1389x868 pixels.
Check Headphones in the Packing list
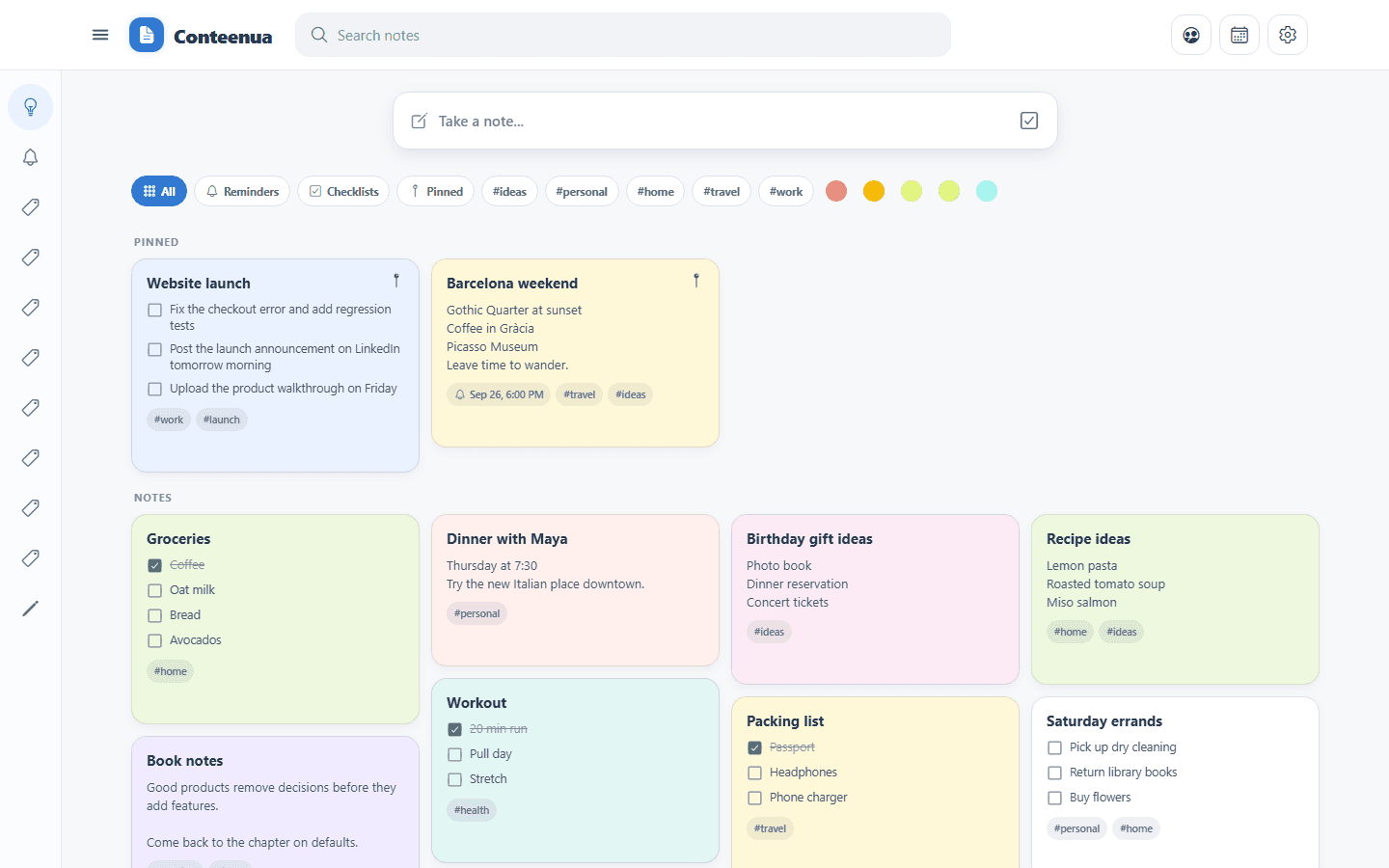point(754,773)
